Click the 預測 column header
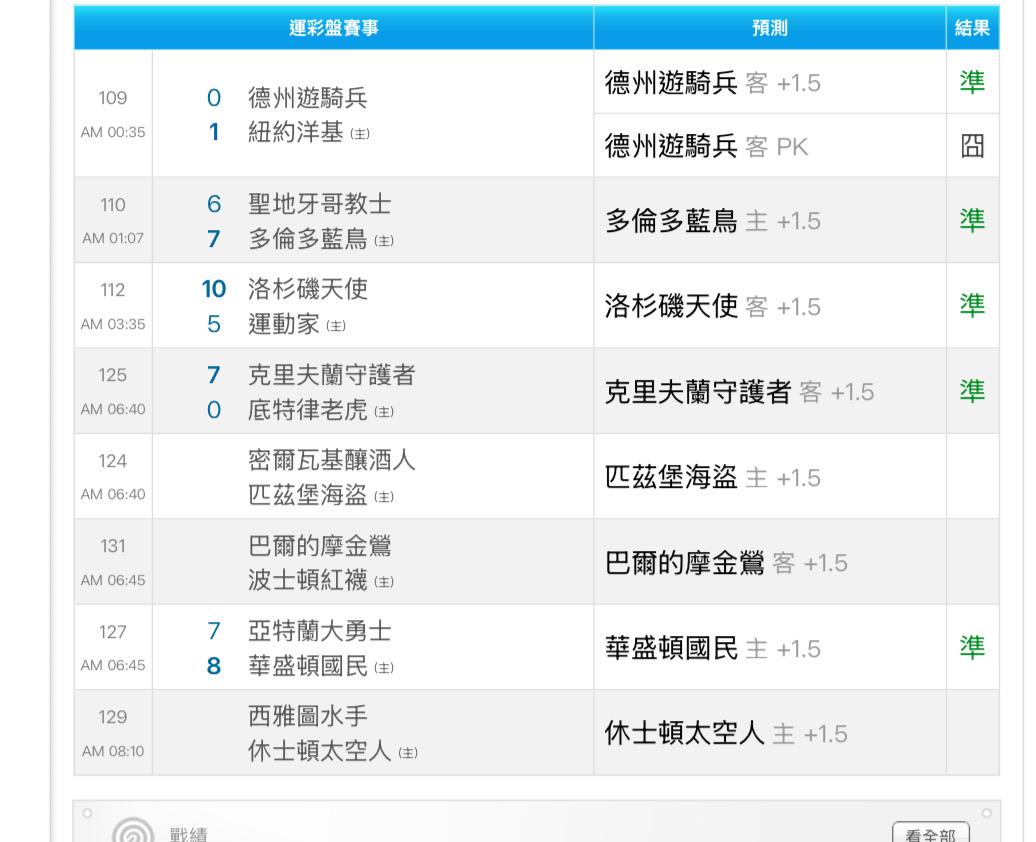This screenshot has height=842, width=1036. coord(770,28)
